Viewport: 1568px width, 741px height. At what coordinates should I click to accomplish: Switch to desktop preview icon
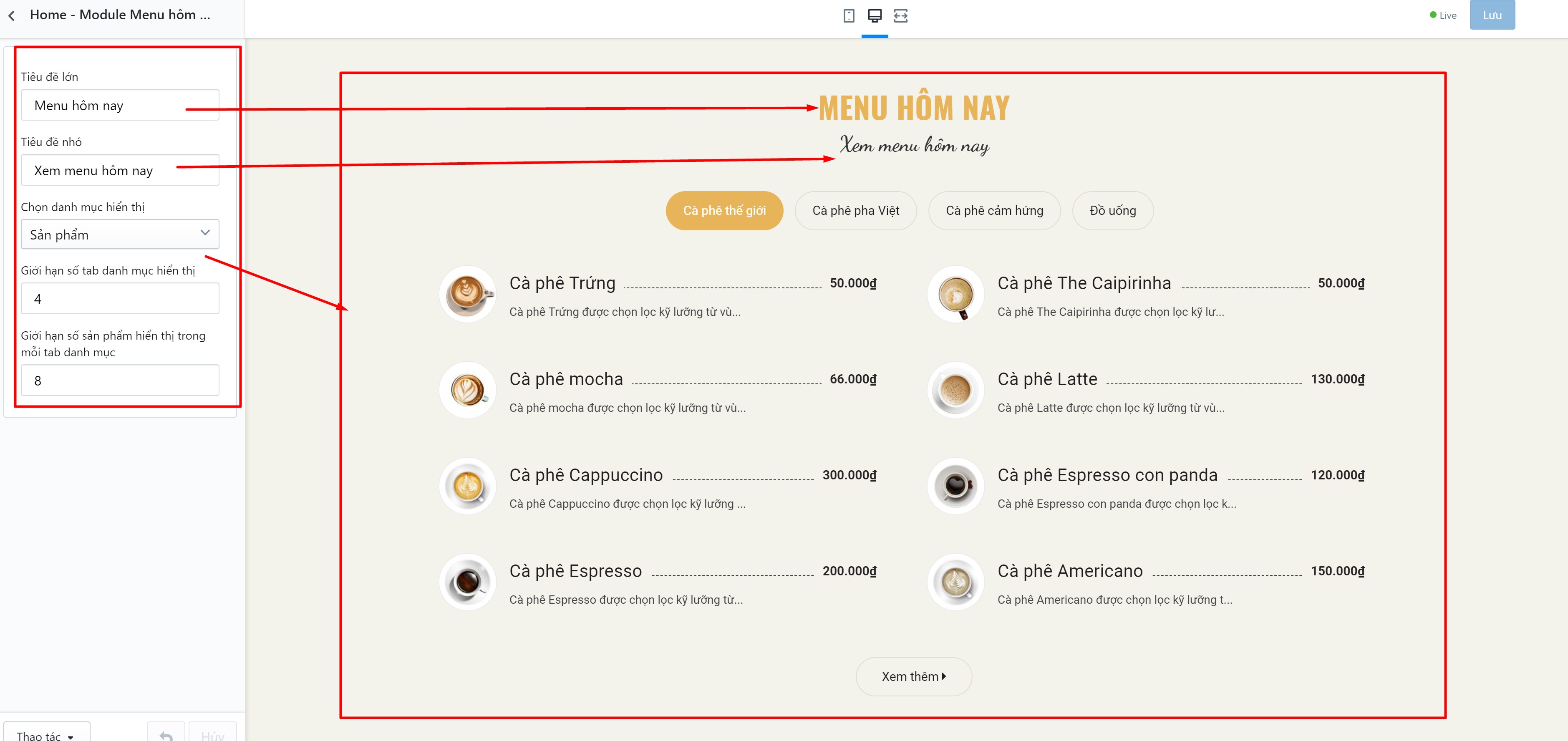[875, 16]
